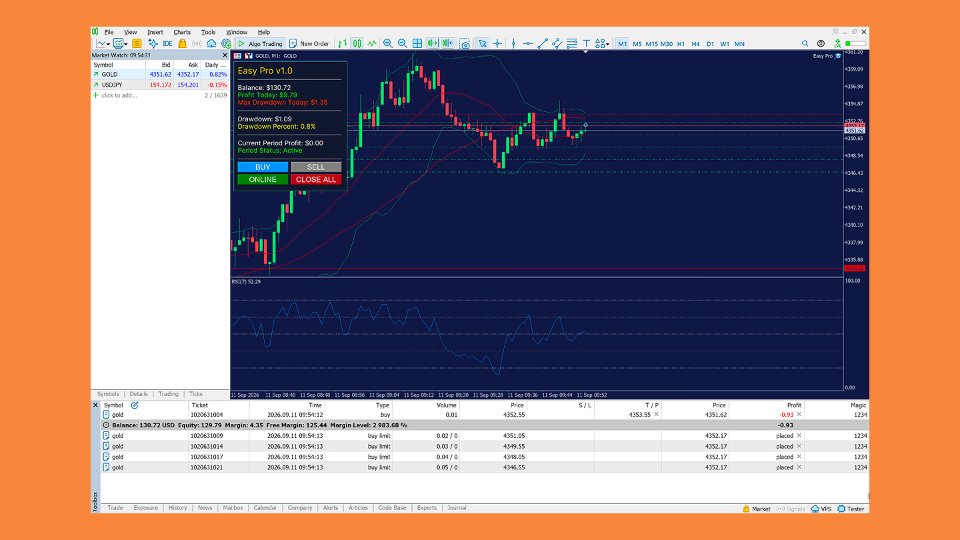
Task: Select the Fibonacci retracement tool
Action: pyautogui.click(x=572, y=43)
